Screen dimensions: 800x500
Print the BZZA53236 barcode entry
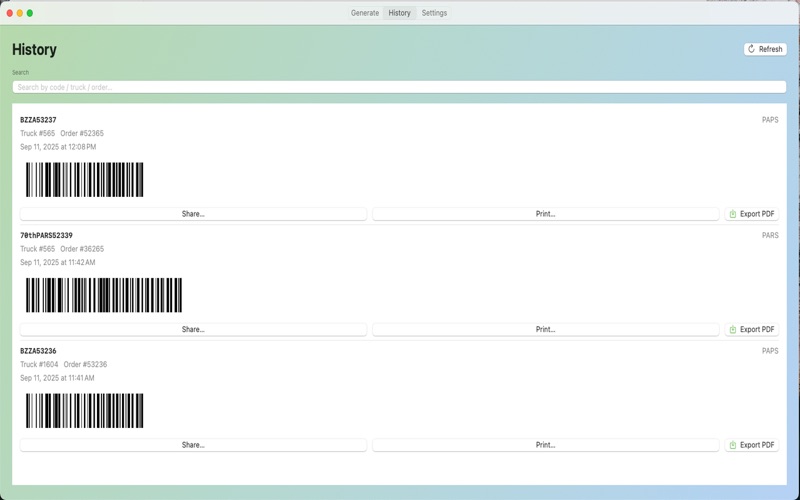click(545, 445)
